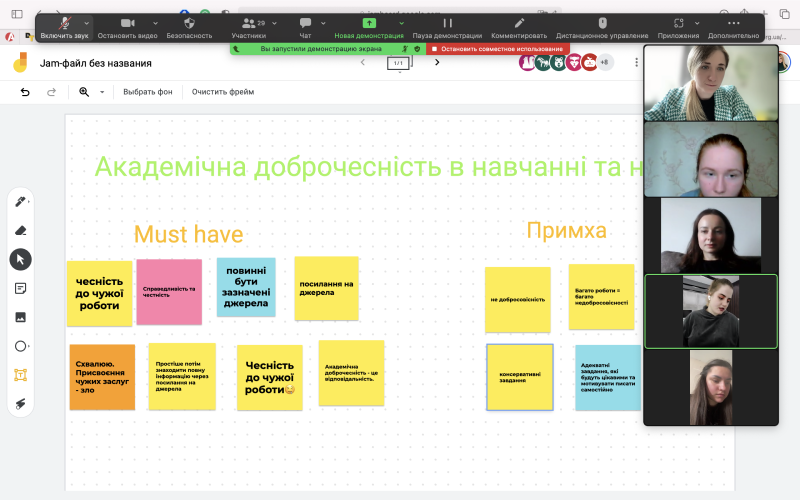Open frame bar 1/1 thumbnail
This screenshot has height=500, width=800.
(x=398, y=63)
